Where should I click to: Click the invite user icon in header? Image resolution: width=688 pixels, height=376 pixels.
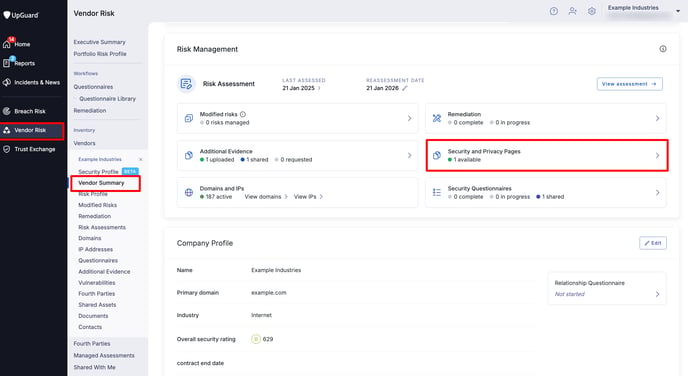coord(573,11)
